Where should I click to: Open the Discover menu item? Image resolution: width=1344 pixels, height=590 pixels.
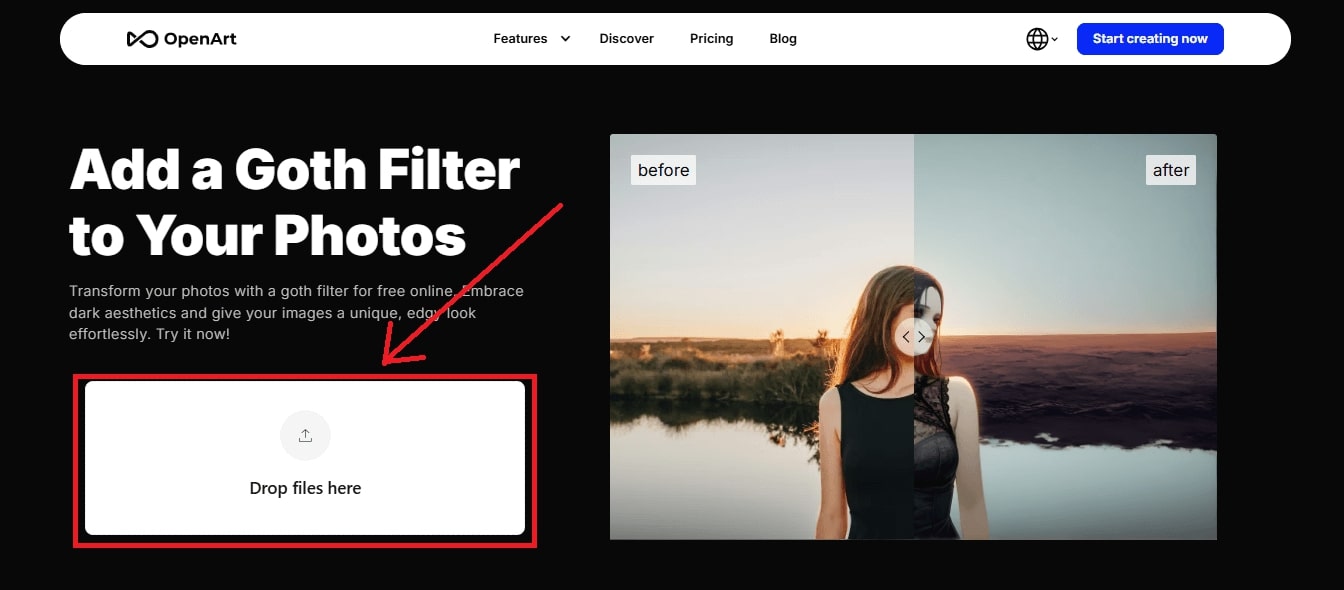(x=626, y=38)
